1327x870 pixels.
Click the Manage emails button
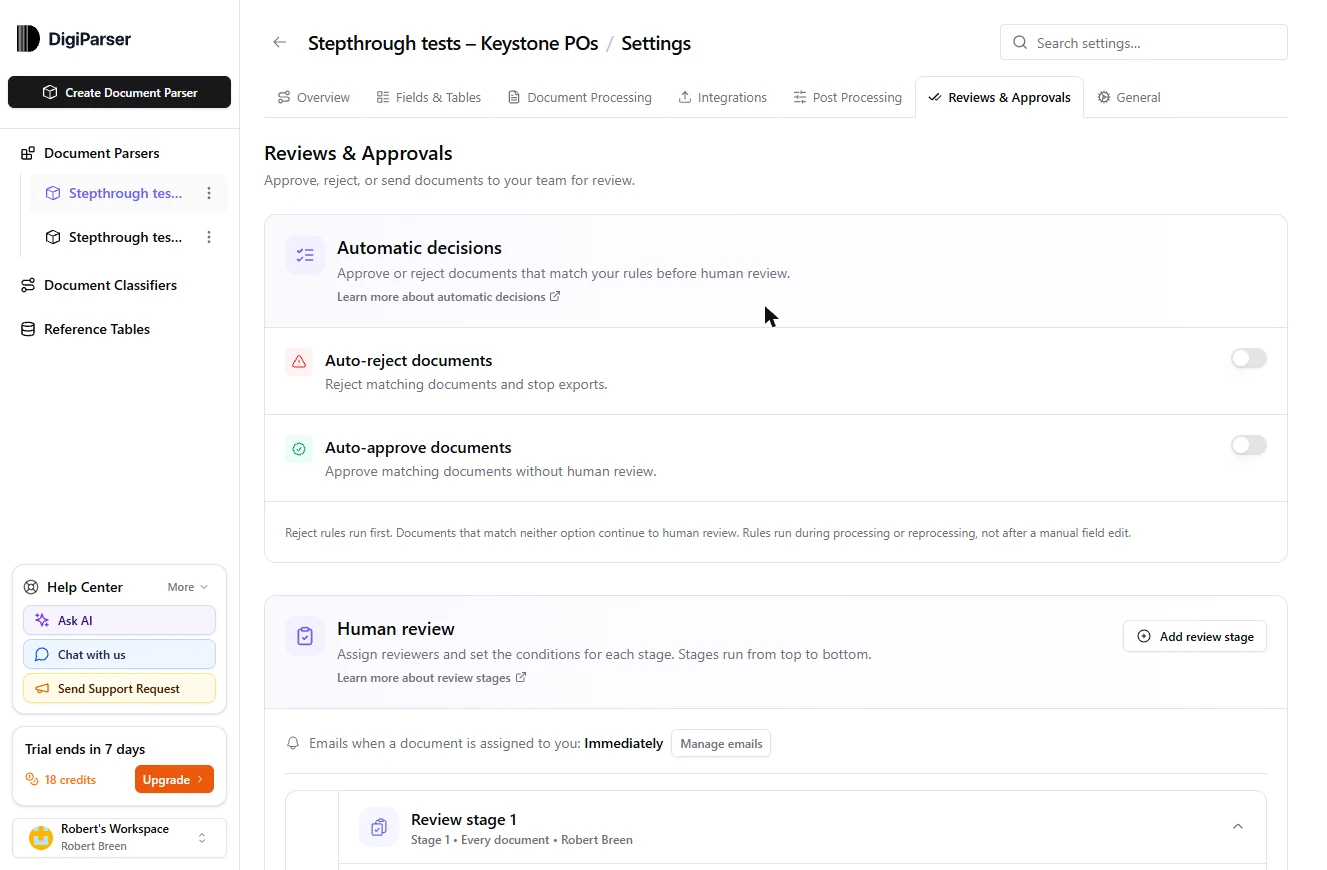[x=721, y=743]
